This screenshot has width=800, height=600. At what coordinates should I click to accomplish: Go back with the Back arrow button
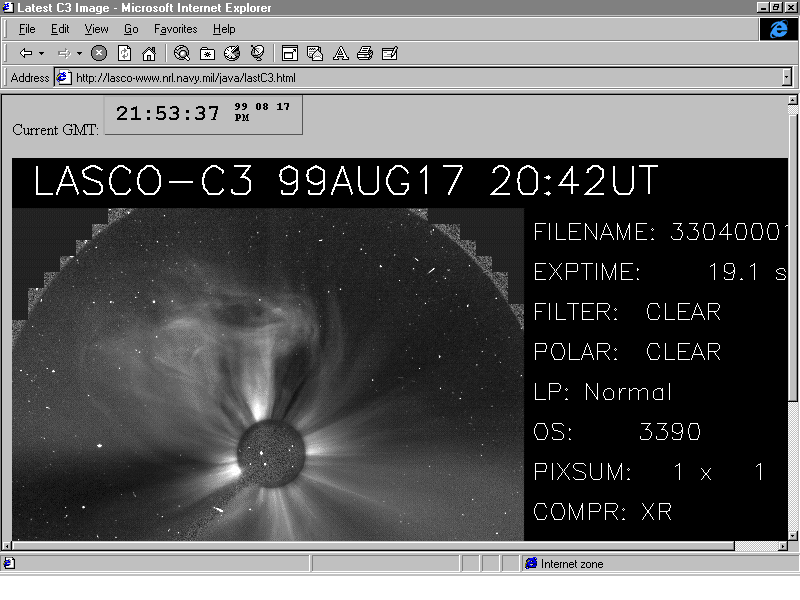[26, 53]
